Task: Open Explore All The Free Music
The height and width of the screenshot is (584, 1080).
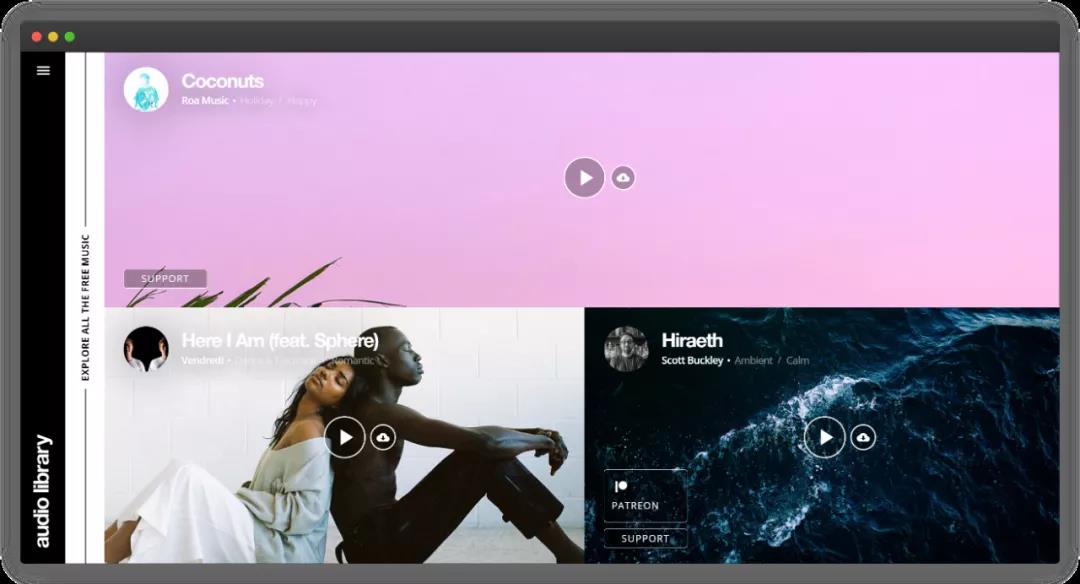Action: [86, 308]
